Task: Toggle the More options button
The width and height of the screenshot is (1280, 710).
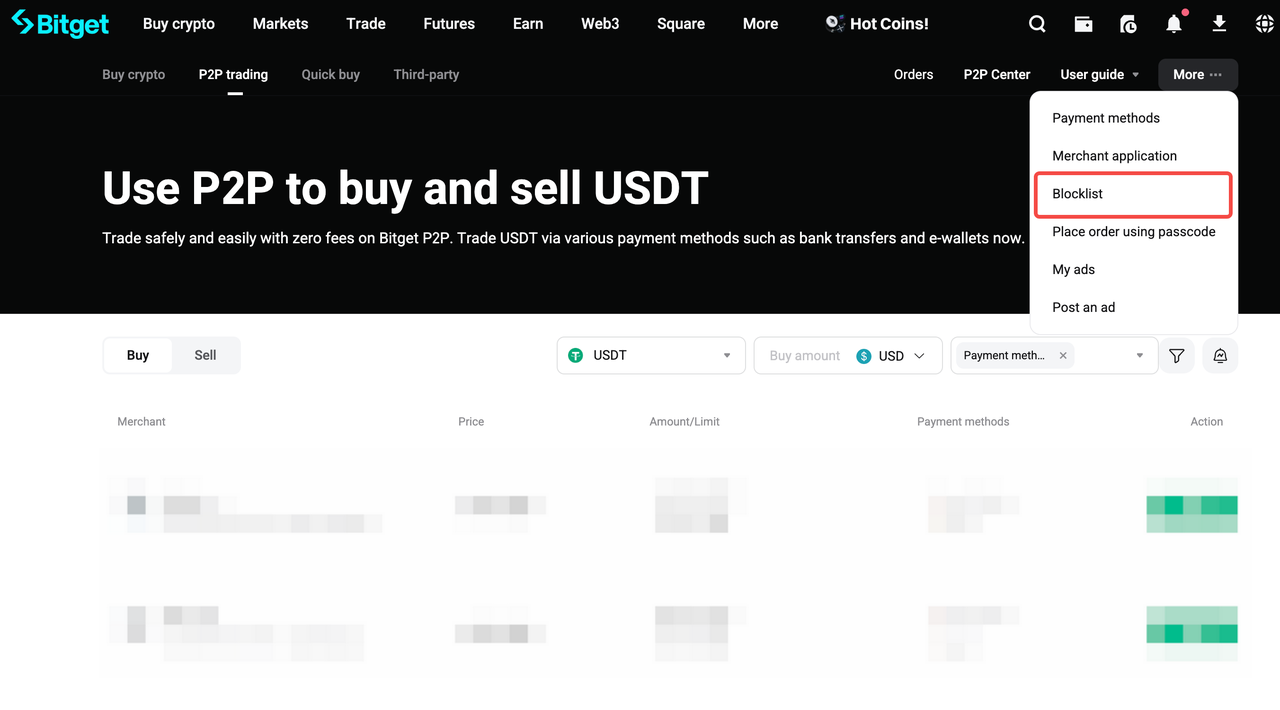Action: 1198,74
